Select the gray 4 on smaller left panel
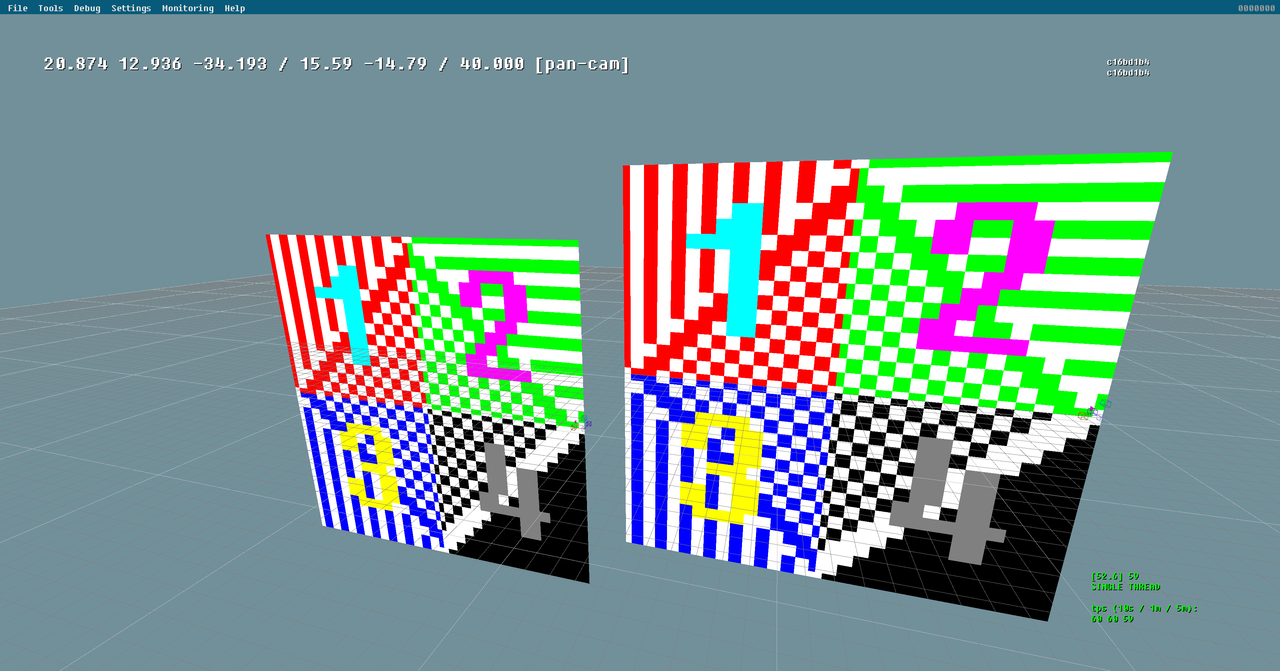Image resolution: width=1280 pixels, height=671 pixels. click(x=515, y=491)
